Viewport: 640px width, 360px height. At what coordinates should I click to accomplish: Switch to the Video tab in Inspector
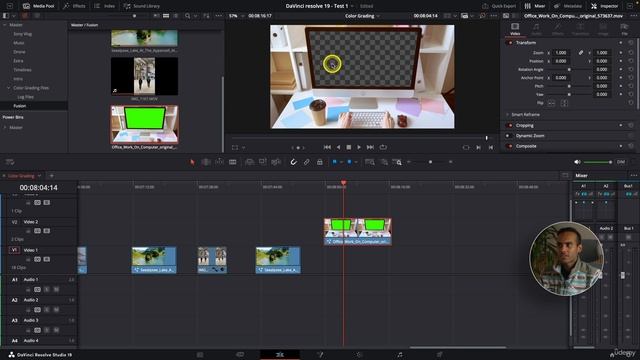(x=515, y=29)
